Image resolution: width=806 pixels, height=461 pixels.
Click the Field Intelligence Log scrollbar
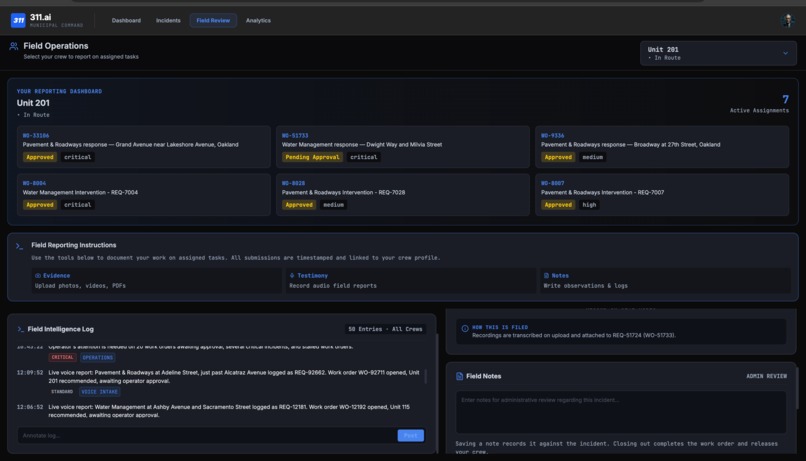coord(425,376)
